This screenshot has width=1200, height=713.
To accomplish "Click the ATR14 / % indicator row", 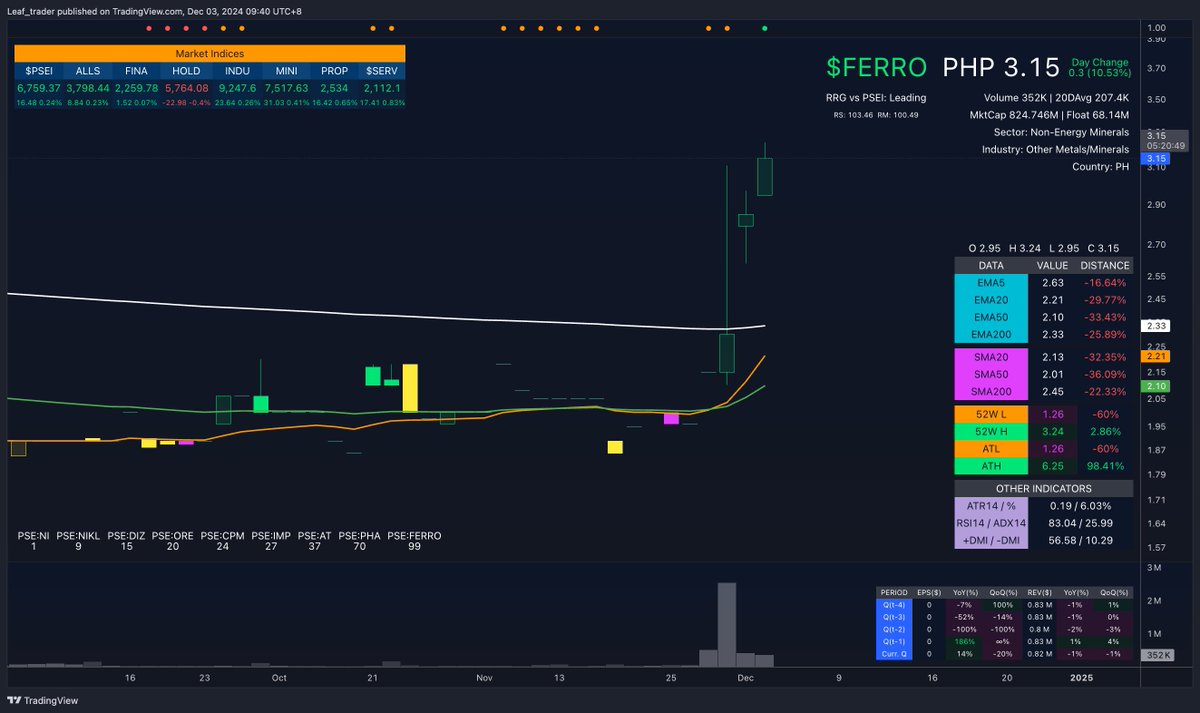I will [1044, 506].
